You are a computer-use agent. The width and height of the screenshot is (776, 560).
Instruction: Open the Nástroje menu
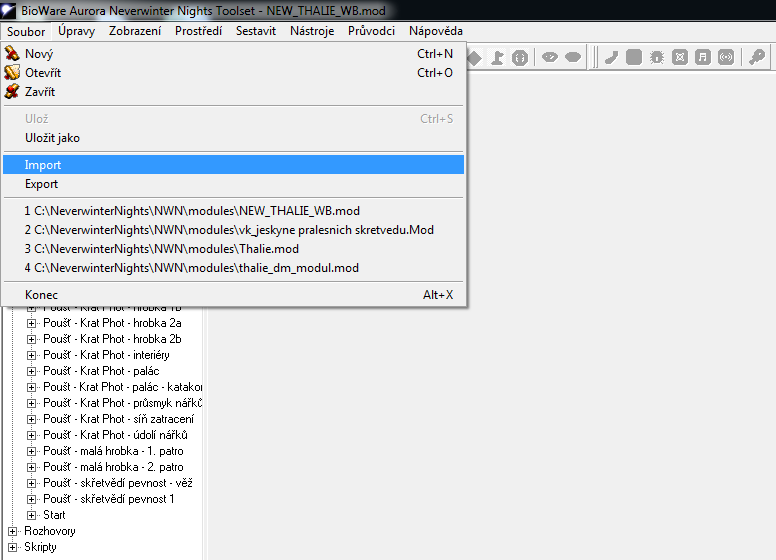coord(311,31)
